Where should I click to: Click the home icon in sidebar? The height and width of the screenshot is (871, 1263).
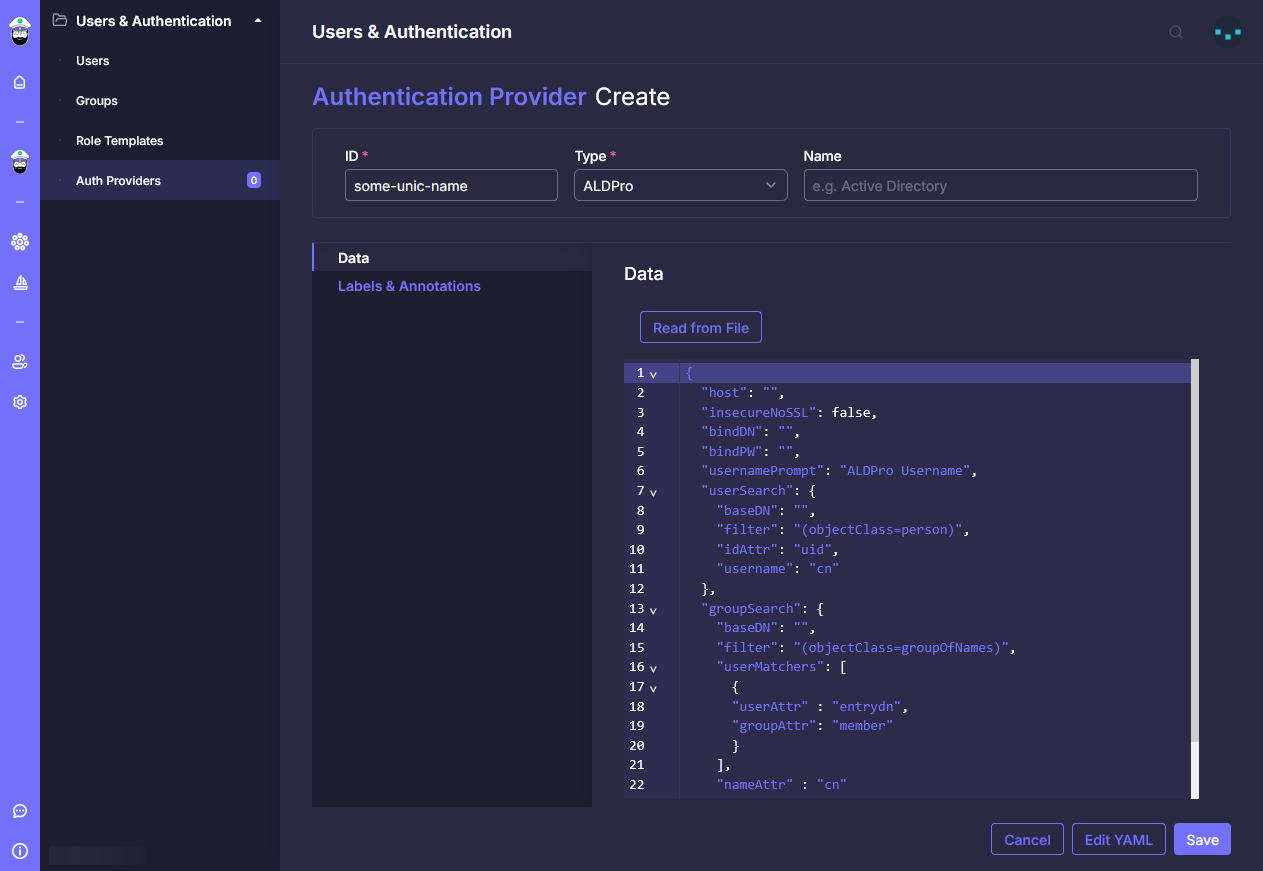click(20, 82)
